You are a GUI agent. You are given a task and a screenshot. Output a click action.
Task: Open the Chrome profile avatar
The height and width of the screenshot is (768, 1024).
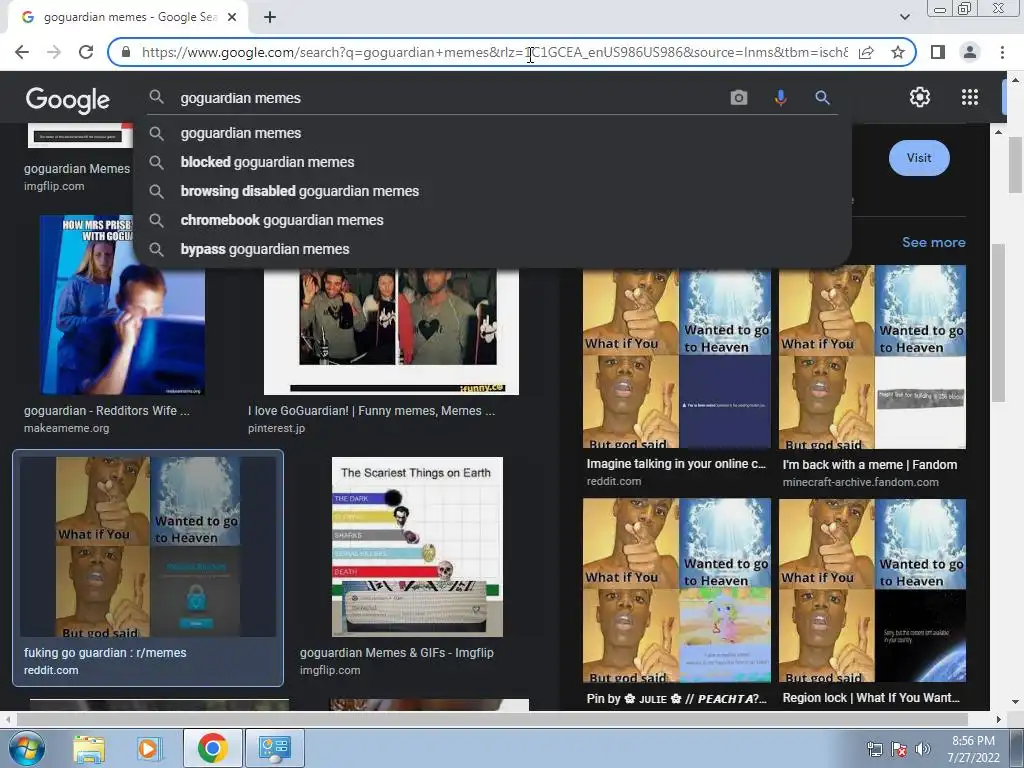click(970, 52)
